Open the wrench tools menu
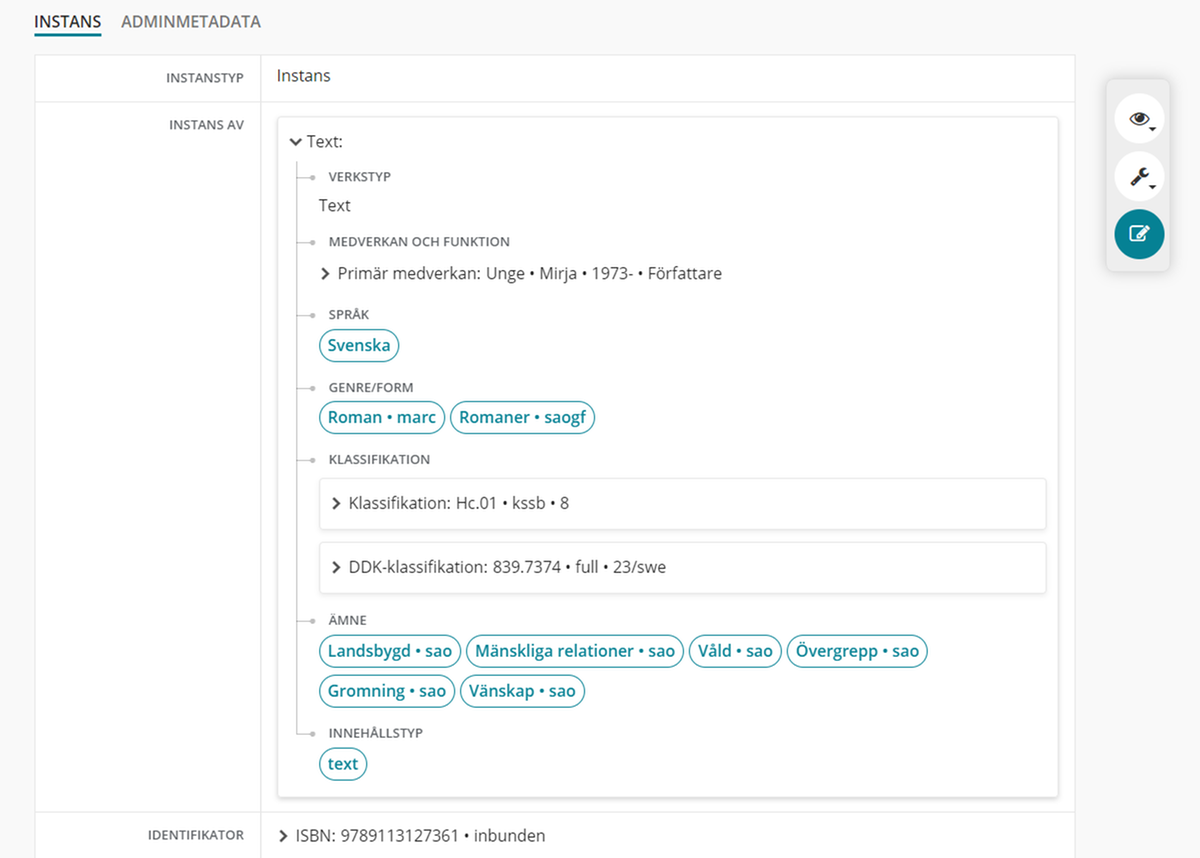Image resolution: width=1200 pixels, height=858 pixels. 1139,177
